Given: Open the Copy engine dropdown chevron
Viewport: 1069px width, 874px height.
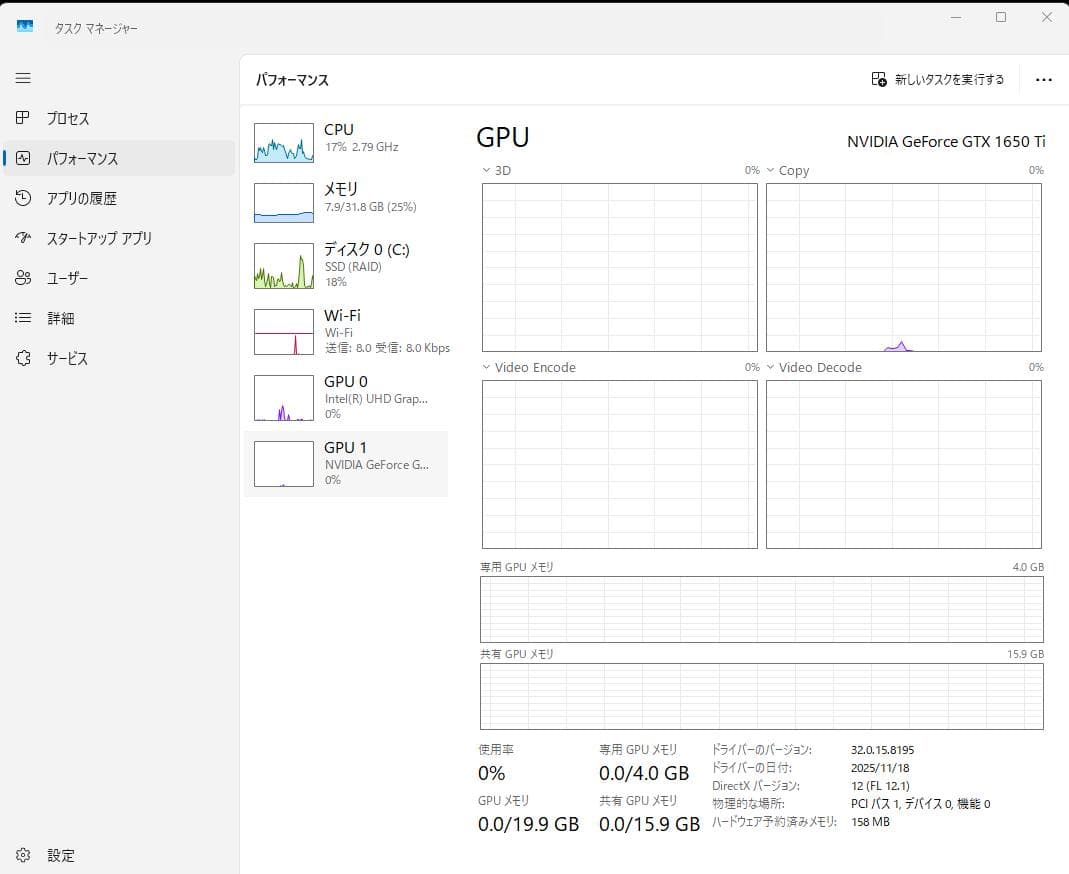Looking at the screenshot, I should pos(770,170).
